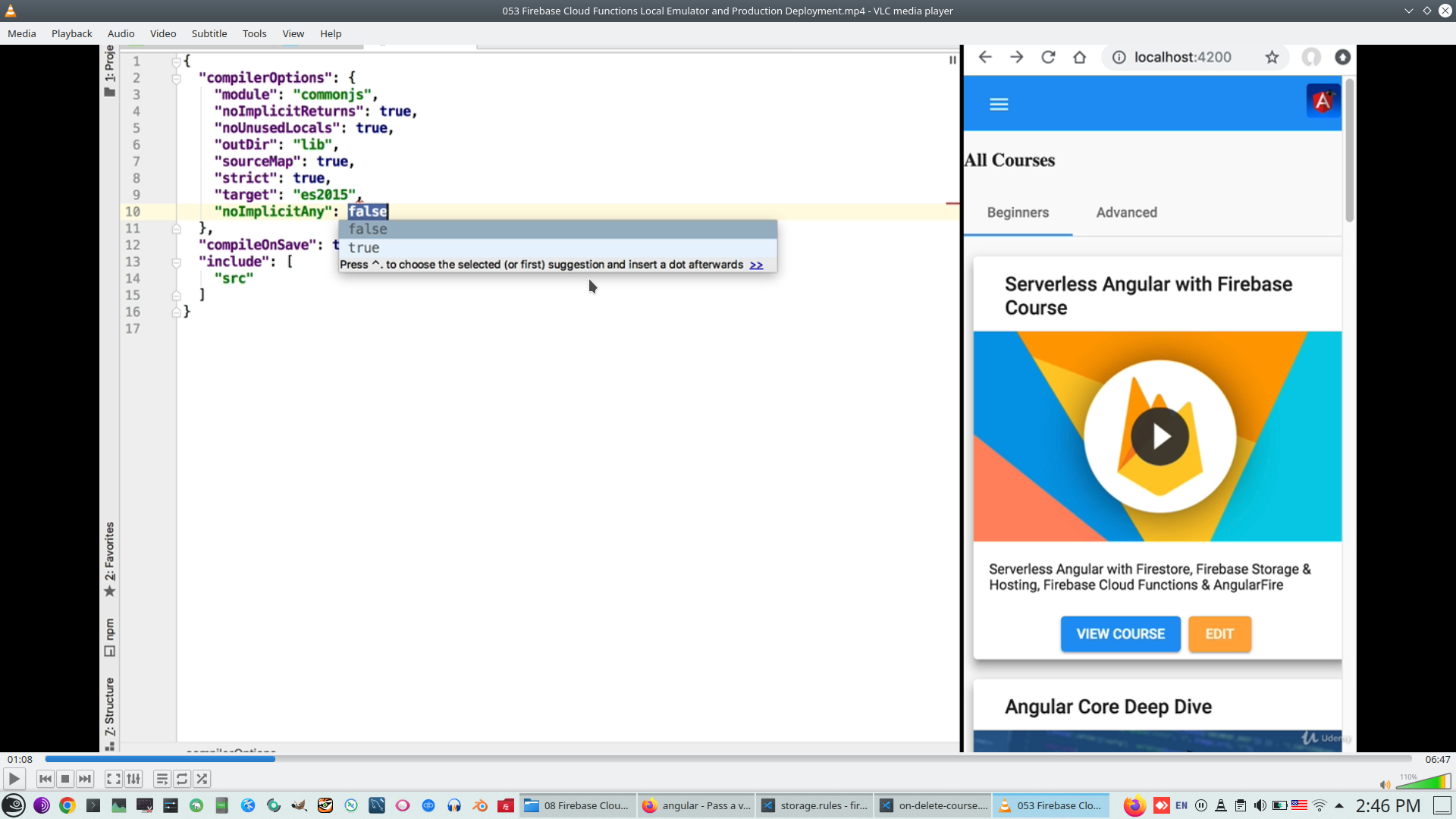This screenshot has height=819, width=1456.
Task: Stop video playback
Action: [x=65, y=779]
